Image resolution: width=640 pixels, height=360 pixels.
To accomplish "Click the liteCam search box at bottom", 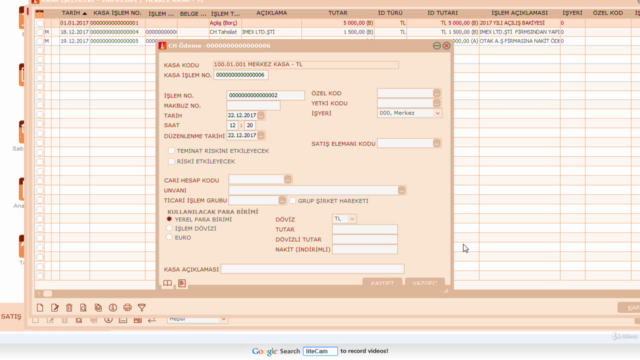I will [x=320, y=351].
